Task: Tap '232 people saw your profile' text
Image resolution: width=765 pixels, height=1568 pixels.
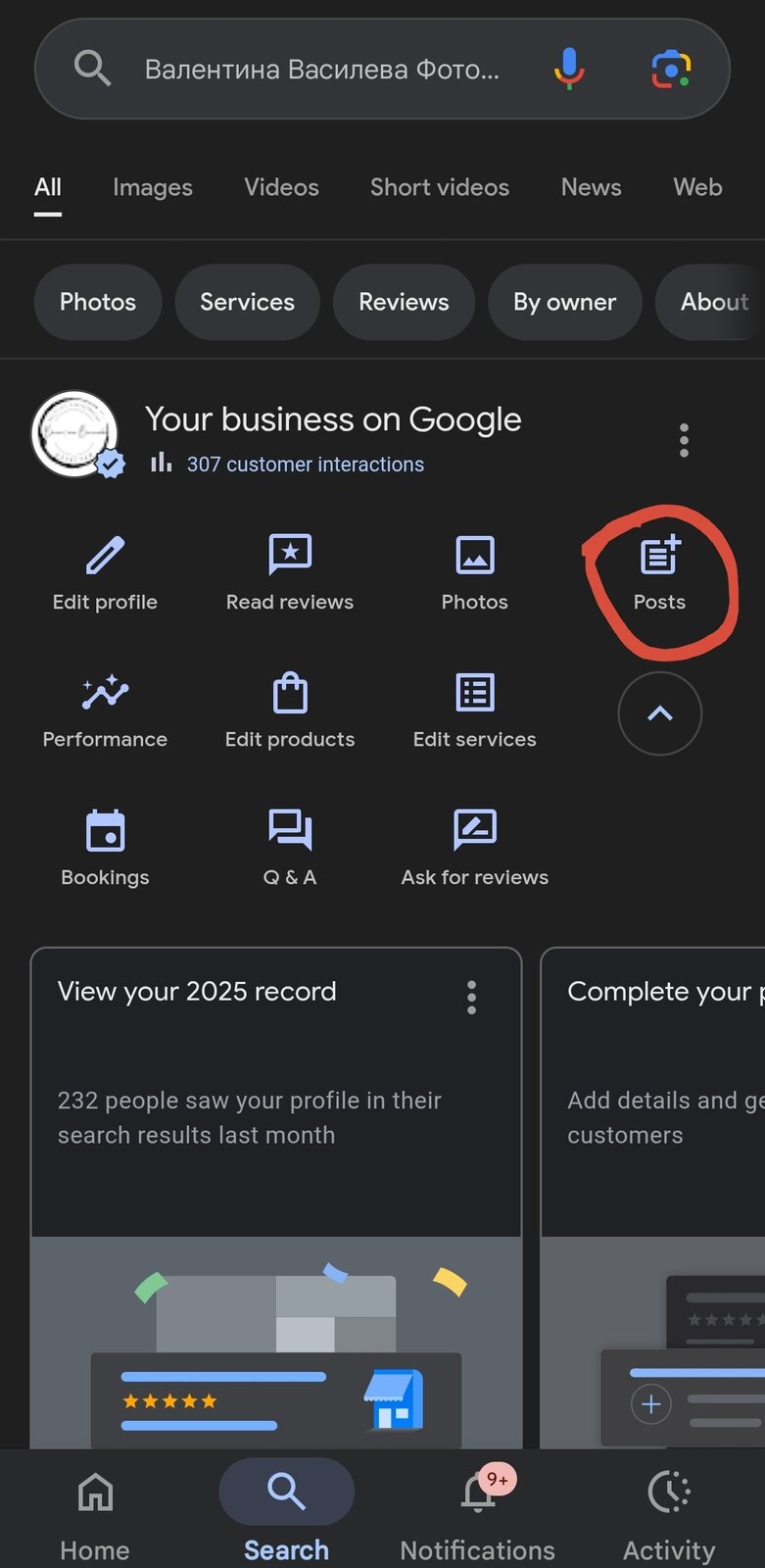Action: pos(249,1117)
